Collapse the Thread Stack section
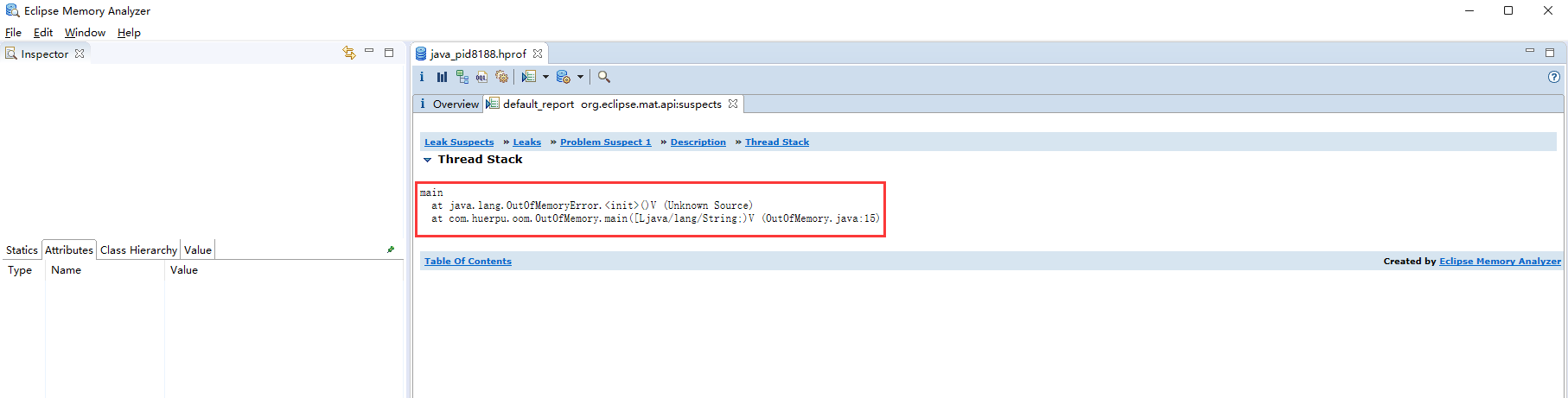This screenshot has height=398, width=1568. coord(427,160)
